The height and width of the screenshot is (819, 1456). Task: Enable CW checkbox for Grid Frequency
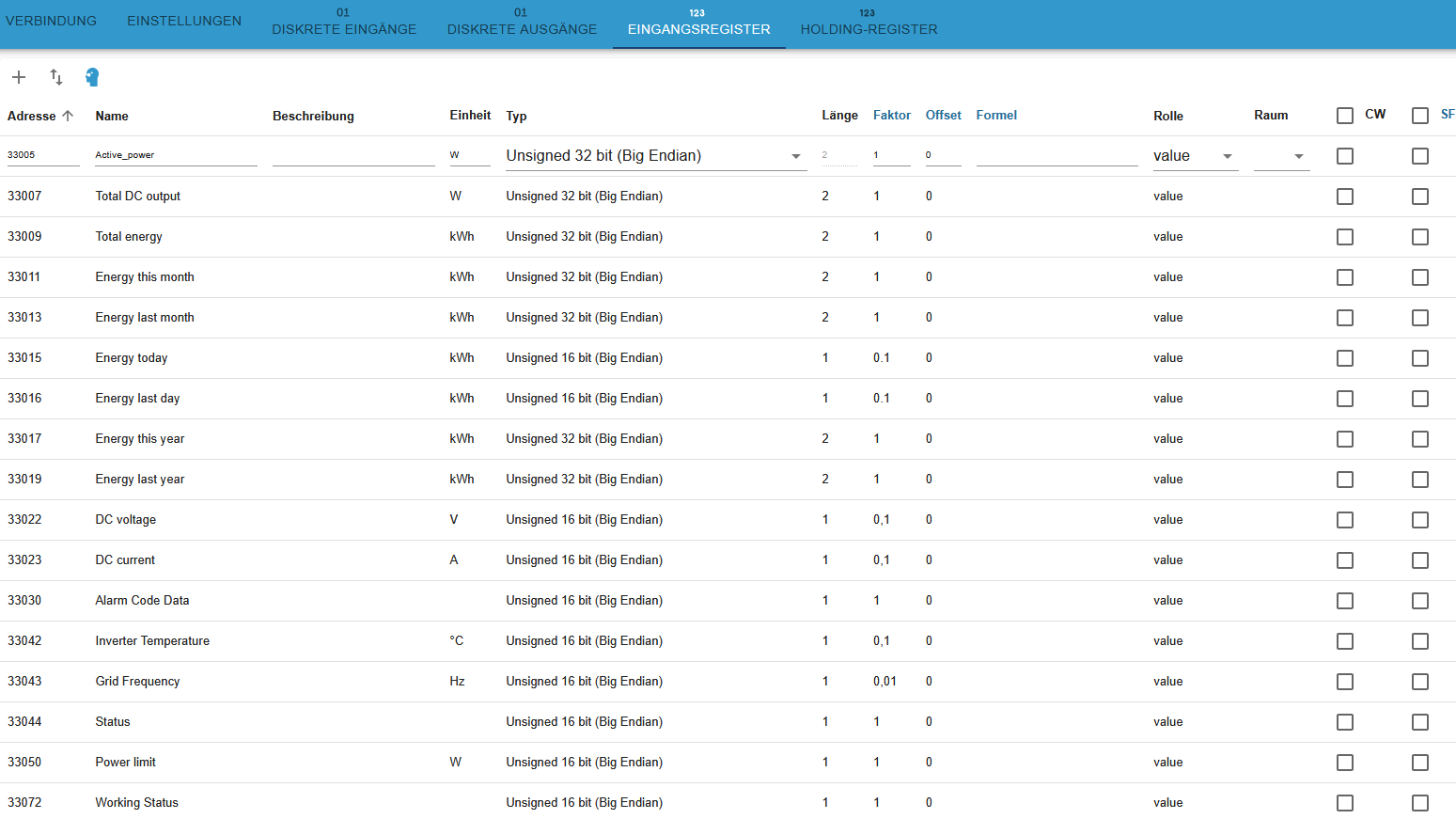pyautogui.click(x=1345, y=682)
